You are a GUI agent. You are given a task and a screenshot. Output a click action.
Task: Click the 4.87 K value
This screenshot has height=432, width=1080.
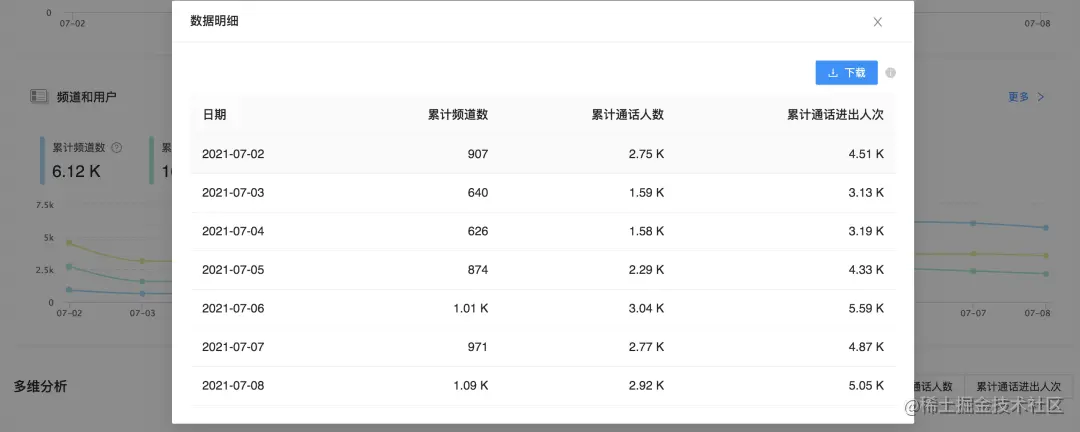coord(866,347)
